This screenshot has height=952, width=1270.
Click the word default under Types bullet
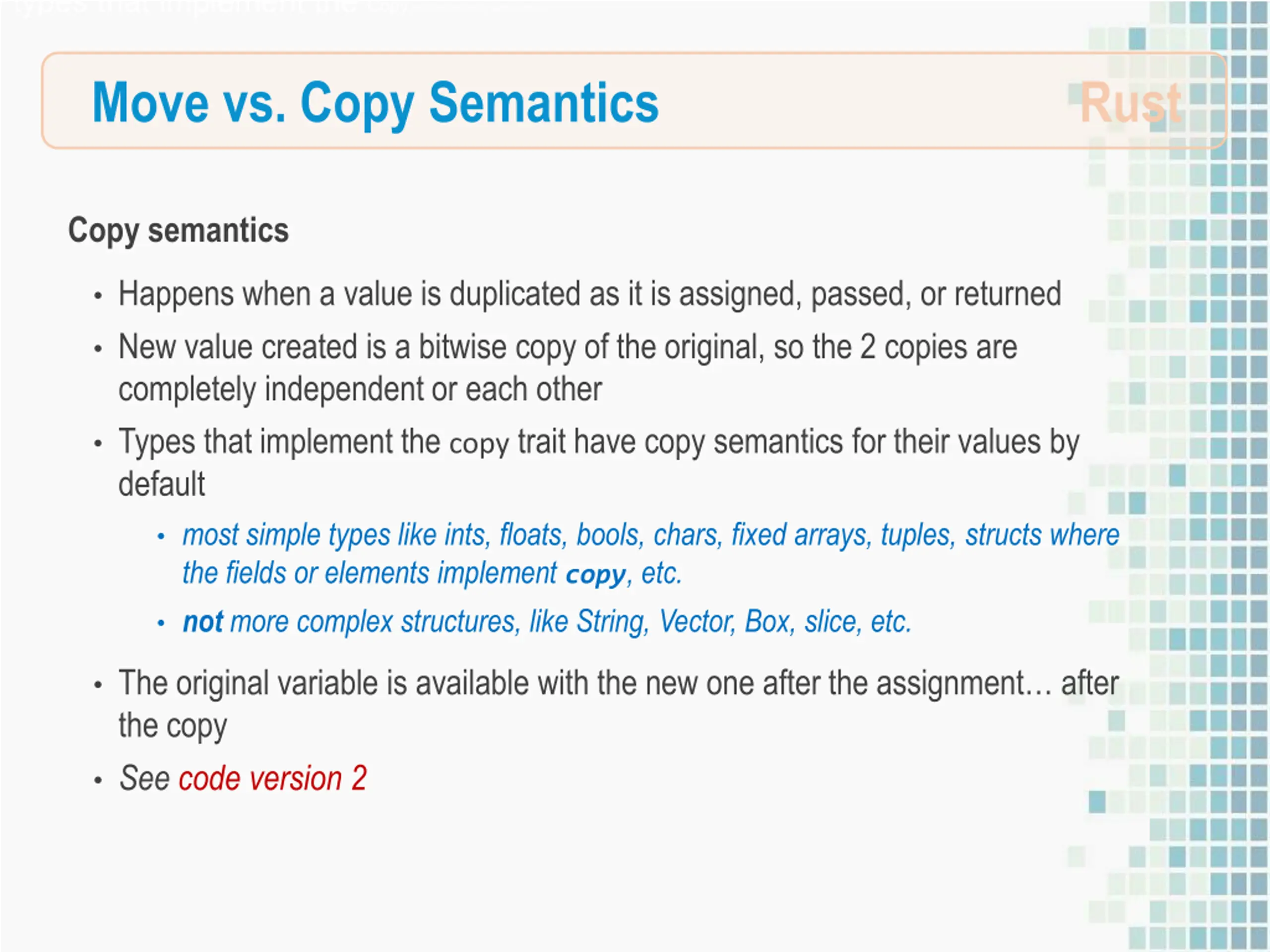tap(161, 484)
